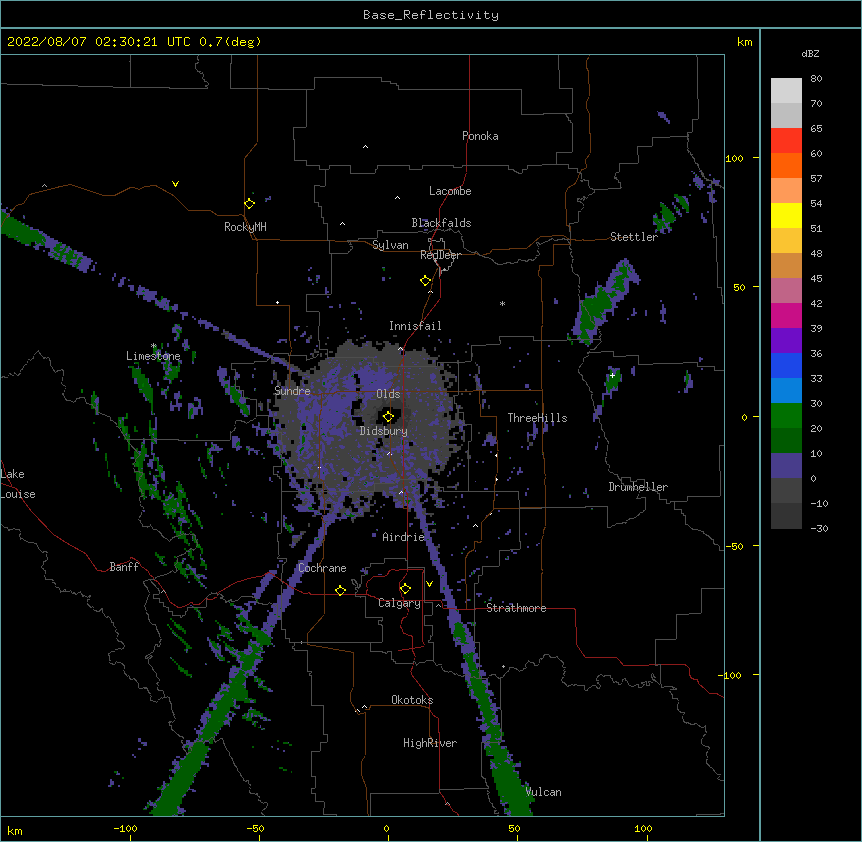Click the Lake Louise label
862x842 pixels.
coord(18,484)
